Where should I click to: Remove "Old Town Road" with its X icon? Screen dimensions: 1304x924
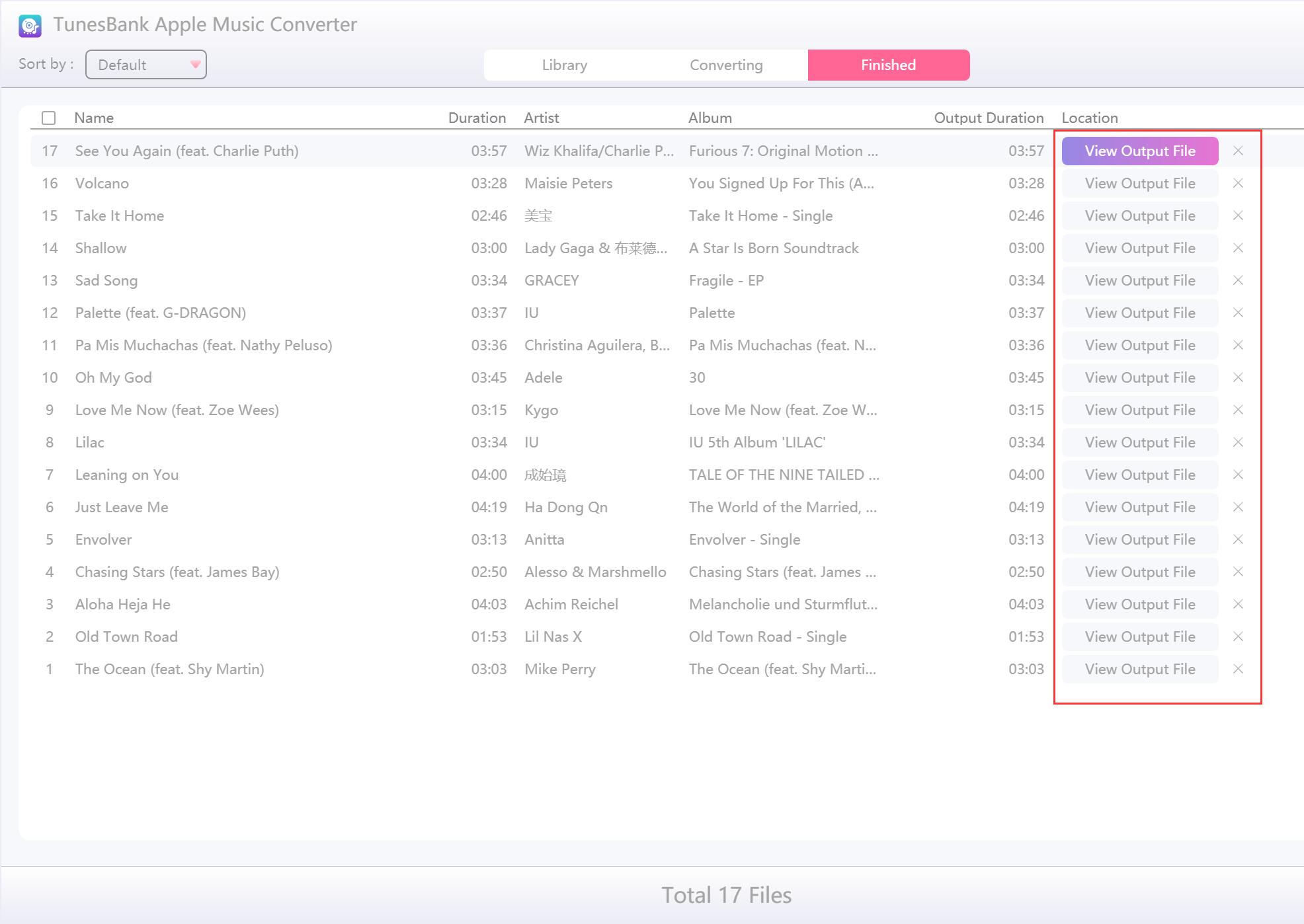[x=1239, y=636]
